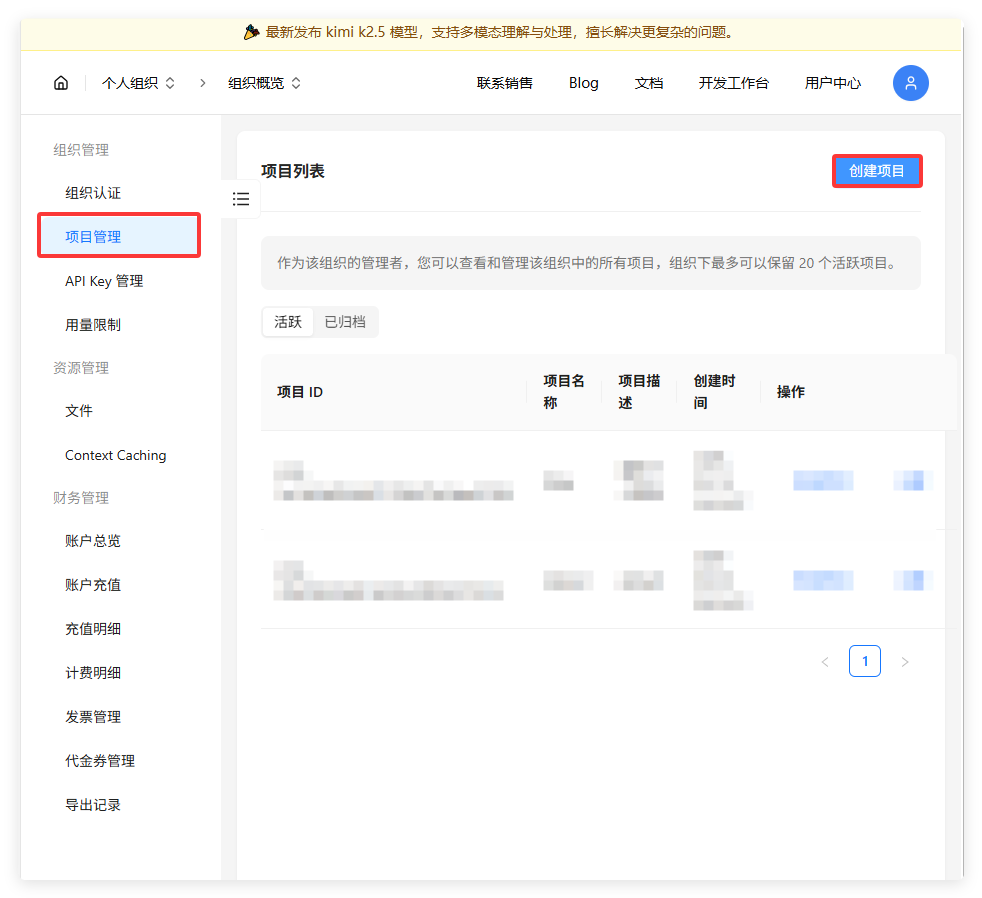The image size is (982, 898).
Task: Select page 1 in pagination
Action: click(x=865, y=661)
